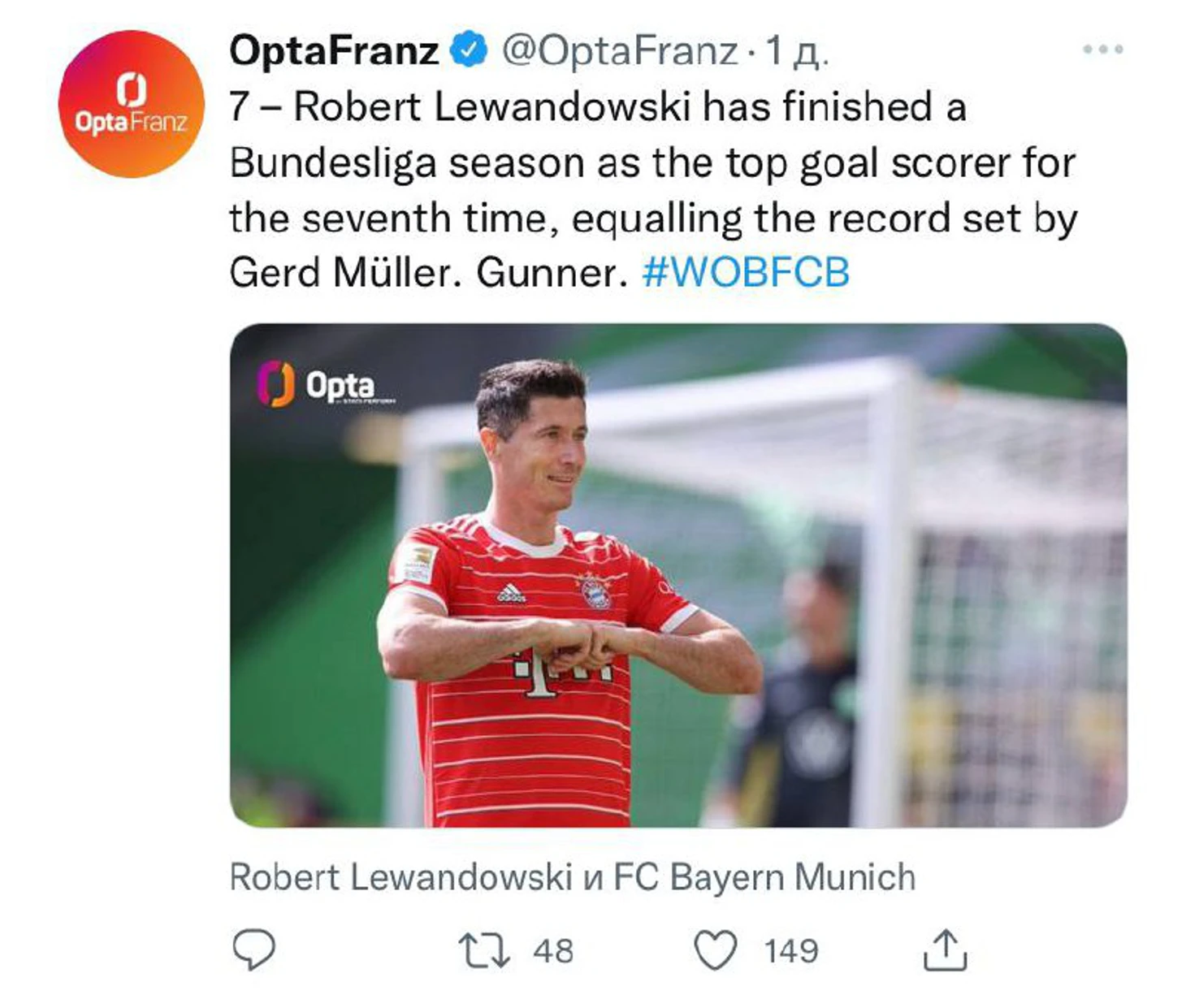Viewport: 1186px width, 1008px height.
Task: Like the tweet with the heart icon
Action: point(715,950)
